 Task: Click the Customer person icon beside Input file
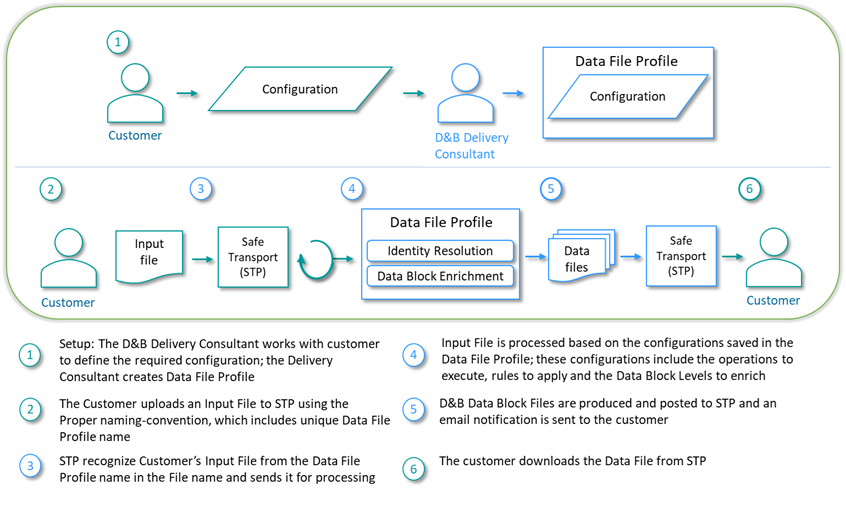[x=69, y=258]
